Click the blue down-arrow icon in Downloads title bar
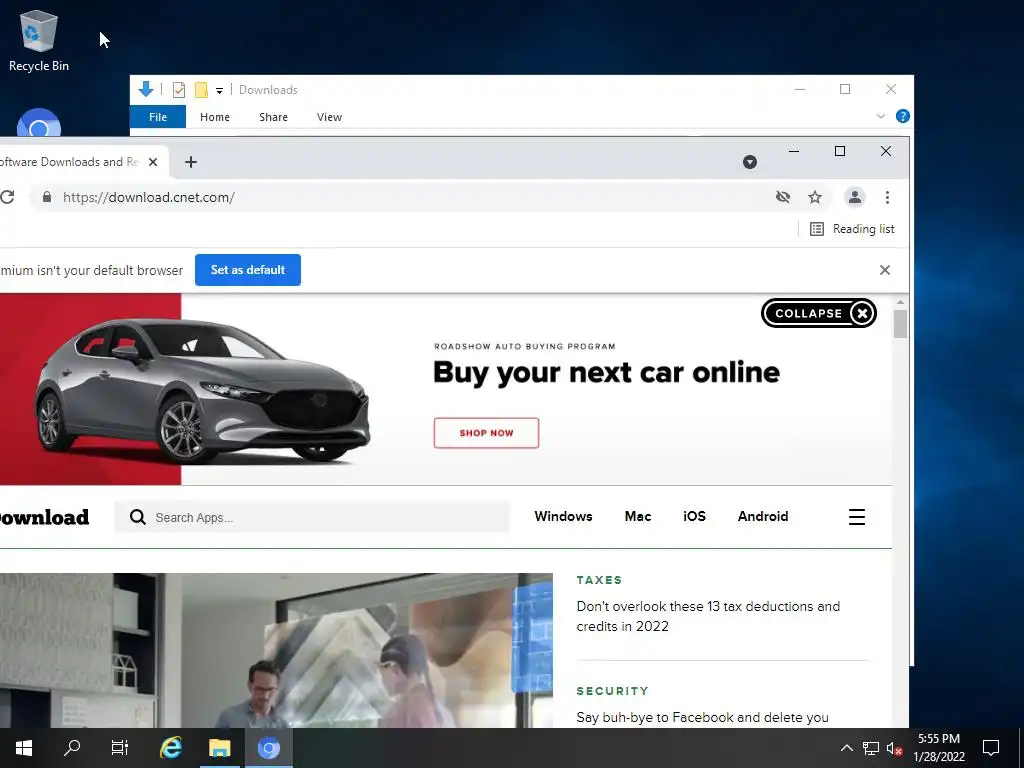This screenshot has width=1024, height=768. [146, 89]
